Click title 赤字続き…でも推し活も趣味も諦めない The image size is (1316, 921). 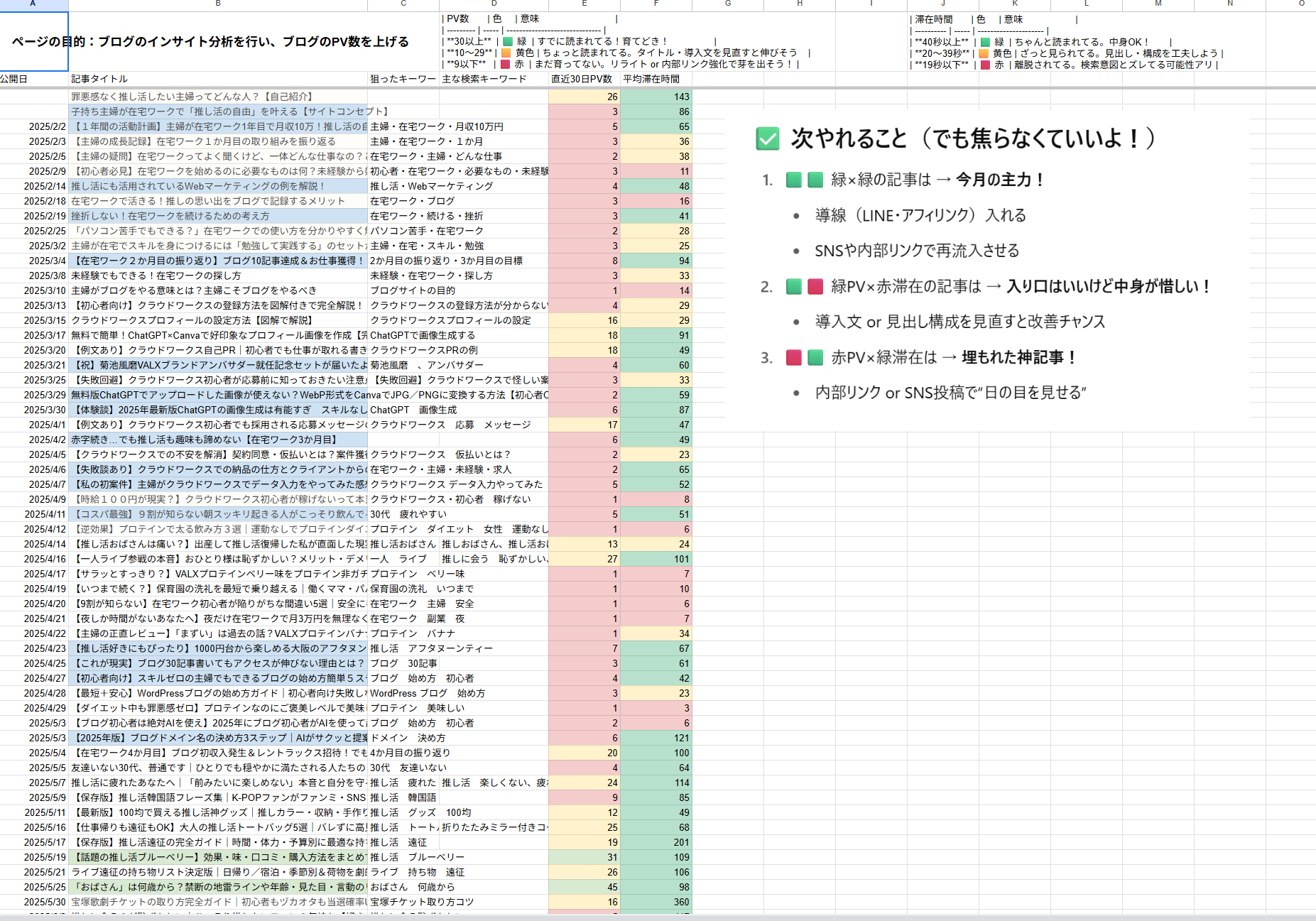pyautogui.click(x=218, y=440)
